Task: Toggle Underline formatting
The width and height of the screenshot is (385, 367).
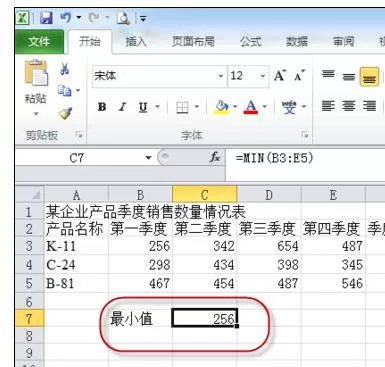Action: point(143,107)
